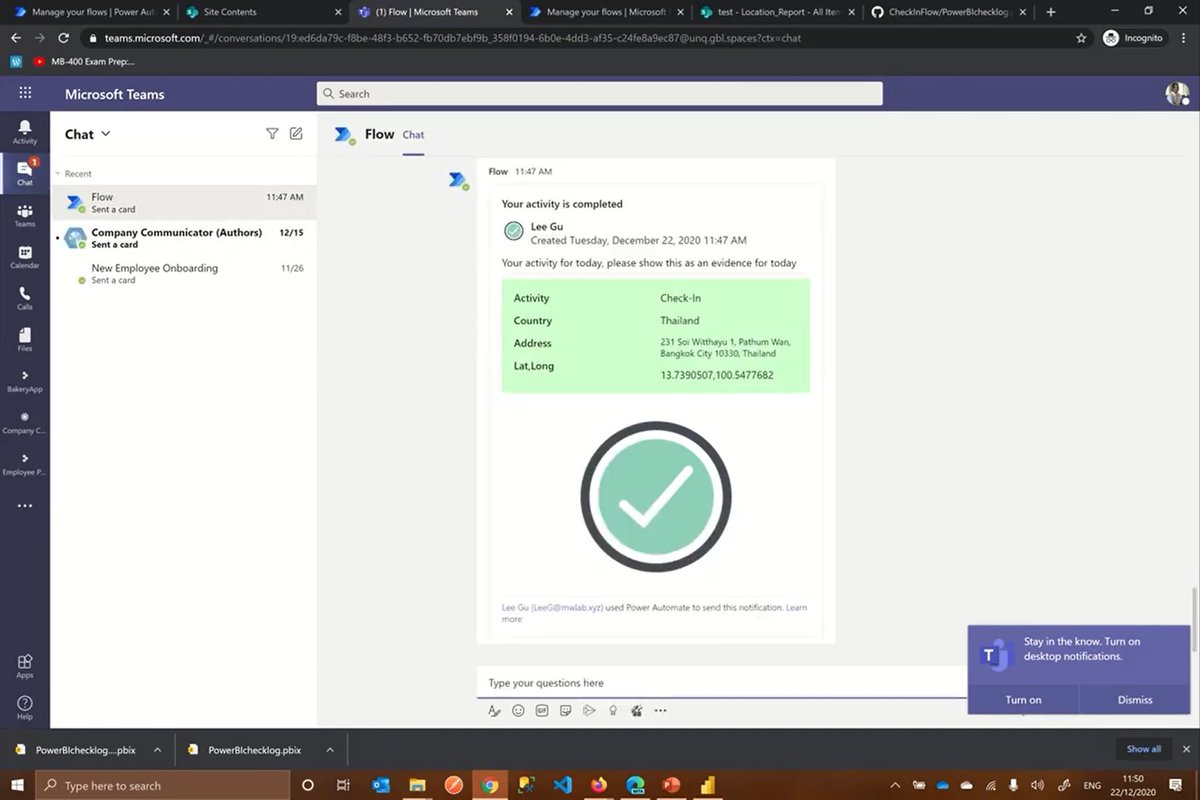Open BakeryApp in Teams sidebar

coord(25,380)
